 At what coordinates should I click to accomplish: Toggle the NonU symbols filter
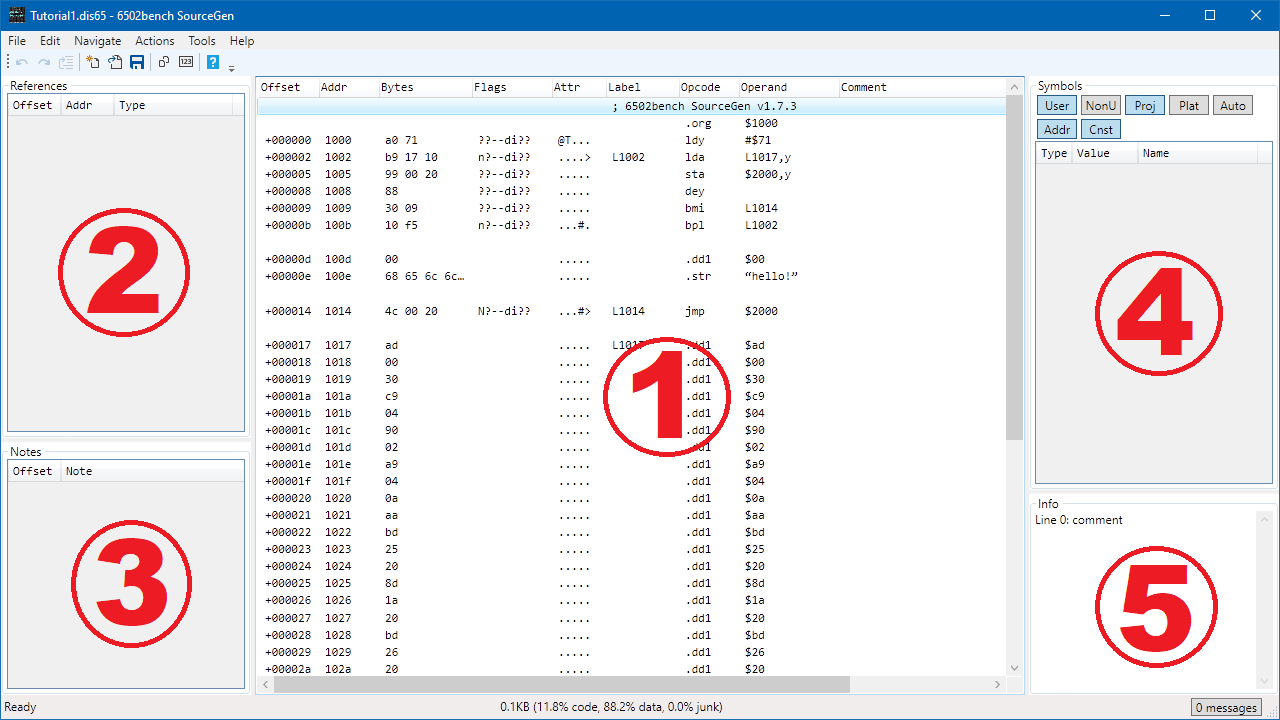(x=1101, y=105)
